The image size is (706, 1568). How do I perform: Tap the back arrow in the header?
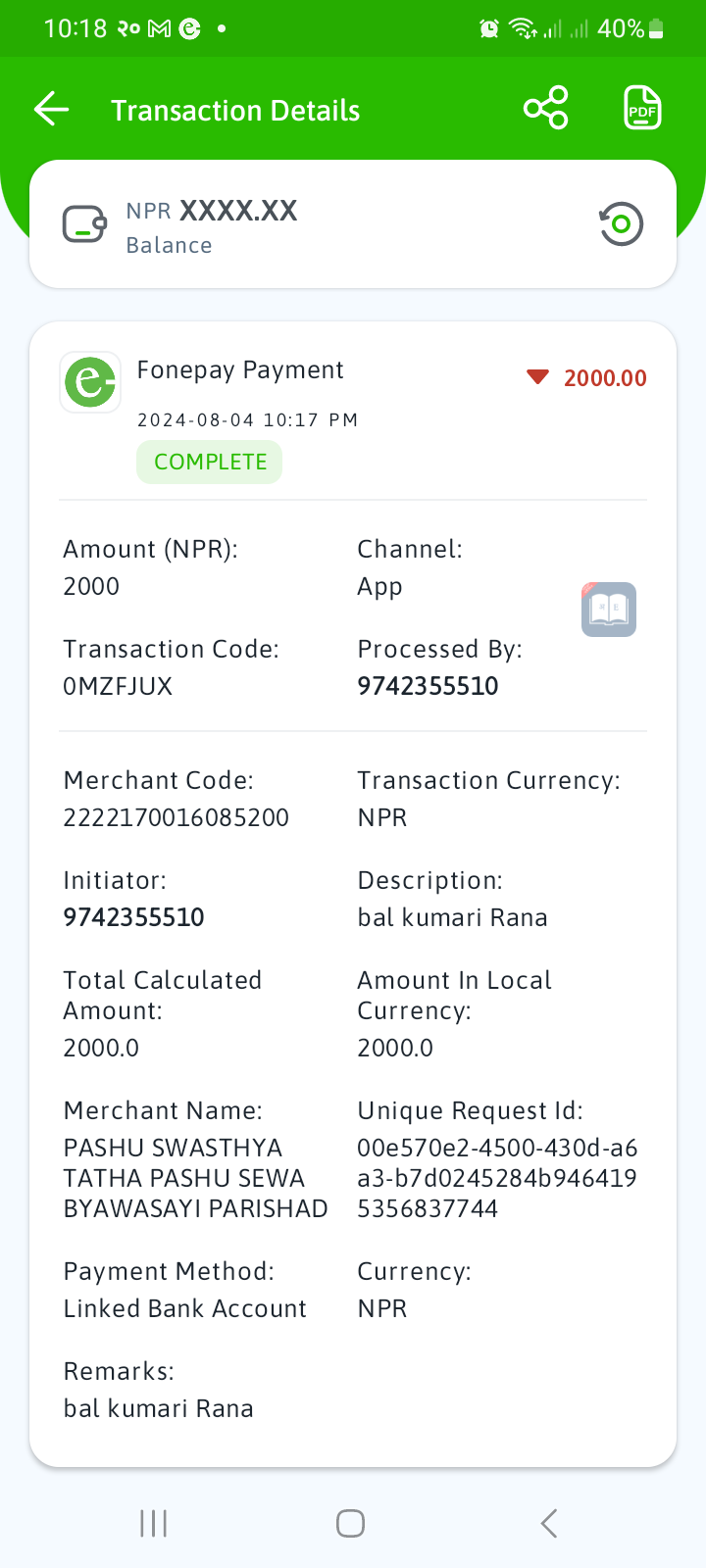click(x=52, y=109)
